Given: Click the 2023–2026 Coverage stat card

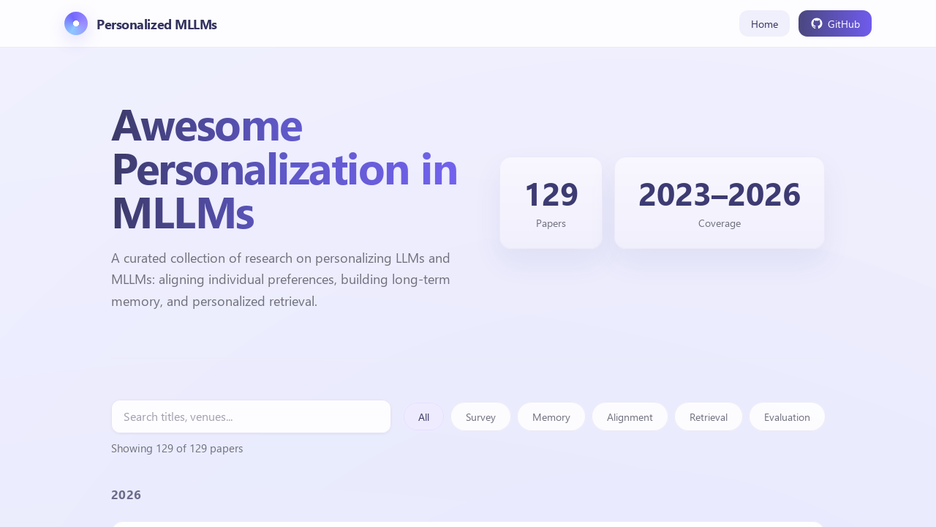Looking at the screenshot, I should point(719,203).
